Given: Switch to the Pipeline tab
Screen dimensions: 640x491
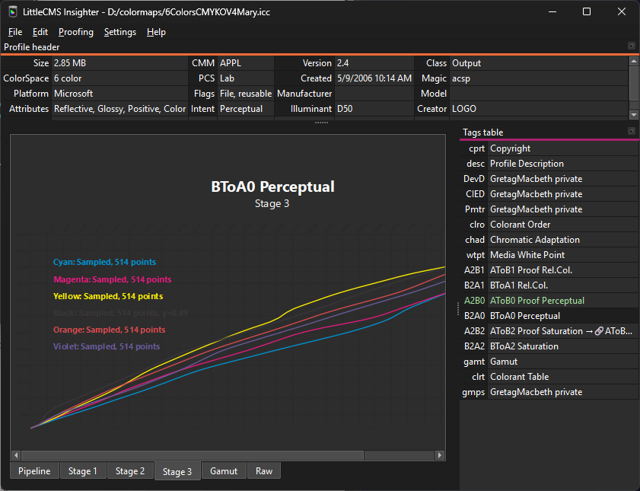Looking at the screenshot, I should click(x=35, y=471).
